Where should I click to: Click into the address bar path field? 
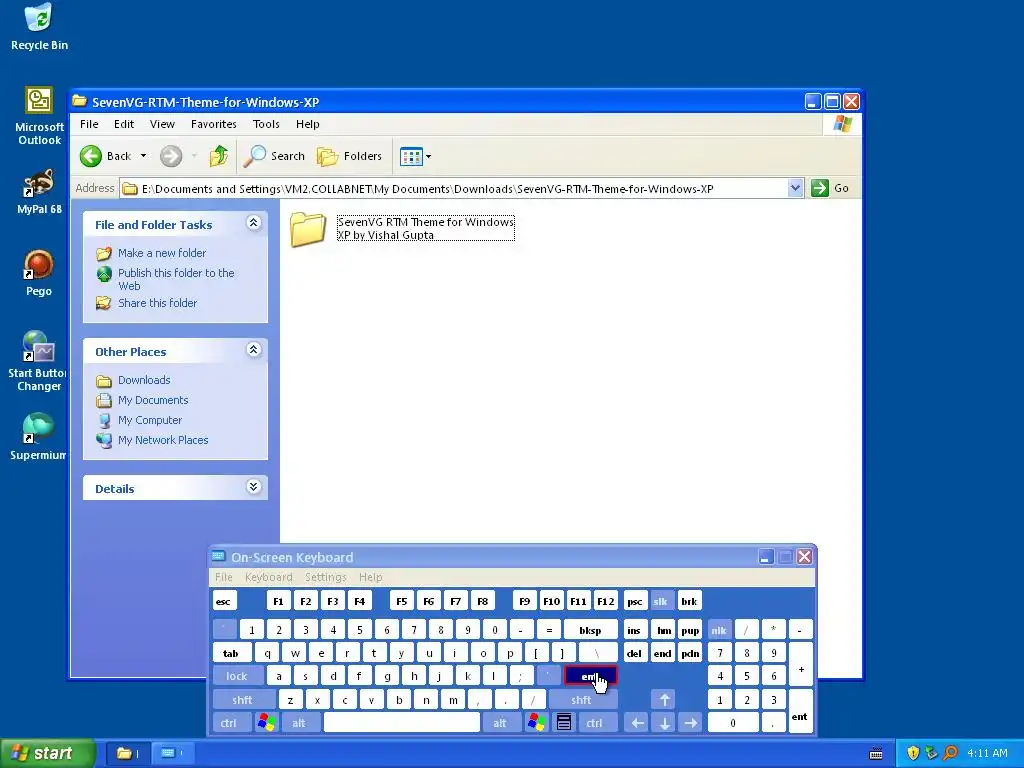pos(455,189)
